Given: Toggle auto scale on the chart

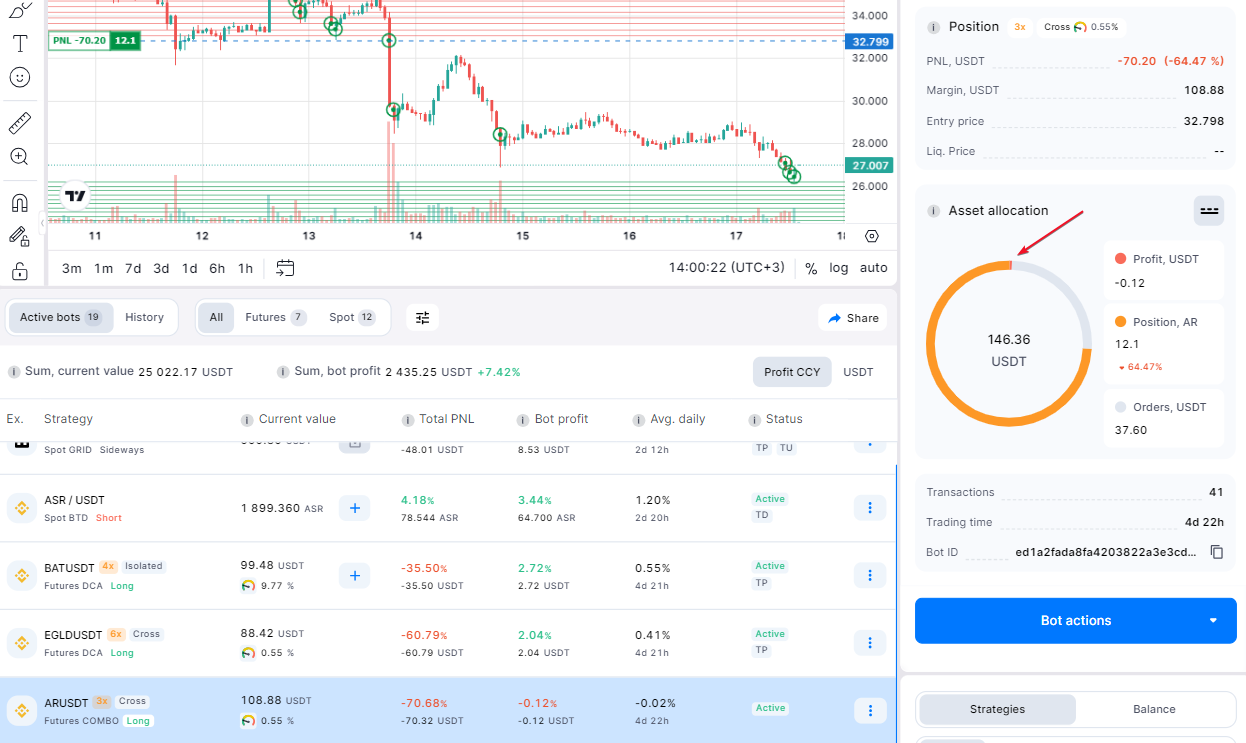Looking at the screenshot, I should click(873, 268).
